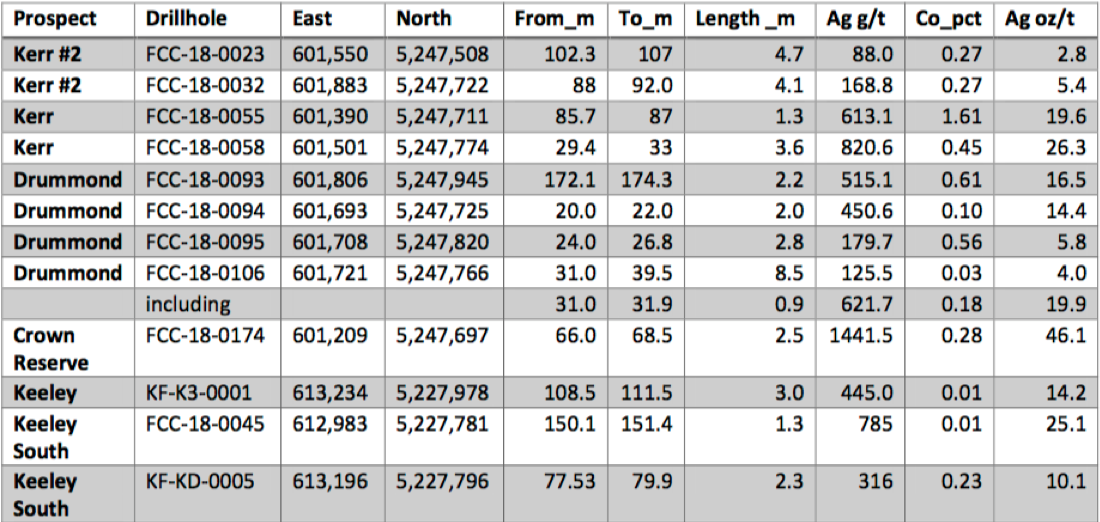Click North value 5,227,978
This screenshot has width=1100, height=522.
click(442, 394)
